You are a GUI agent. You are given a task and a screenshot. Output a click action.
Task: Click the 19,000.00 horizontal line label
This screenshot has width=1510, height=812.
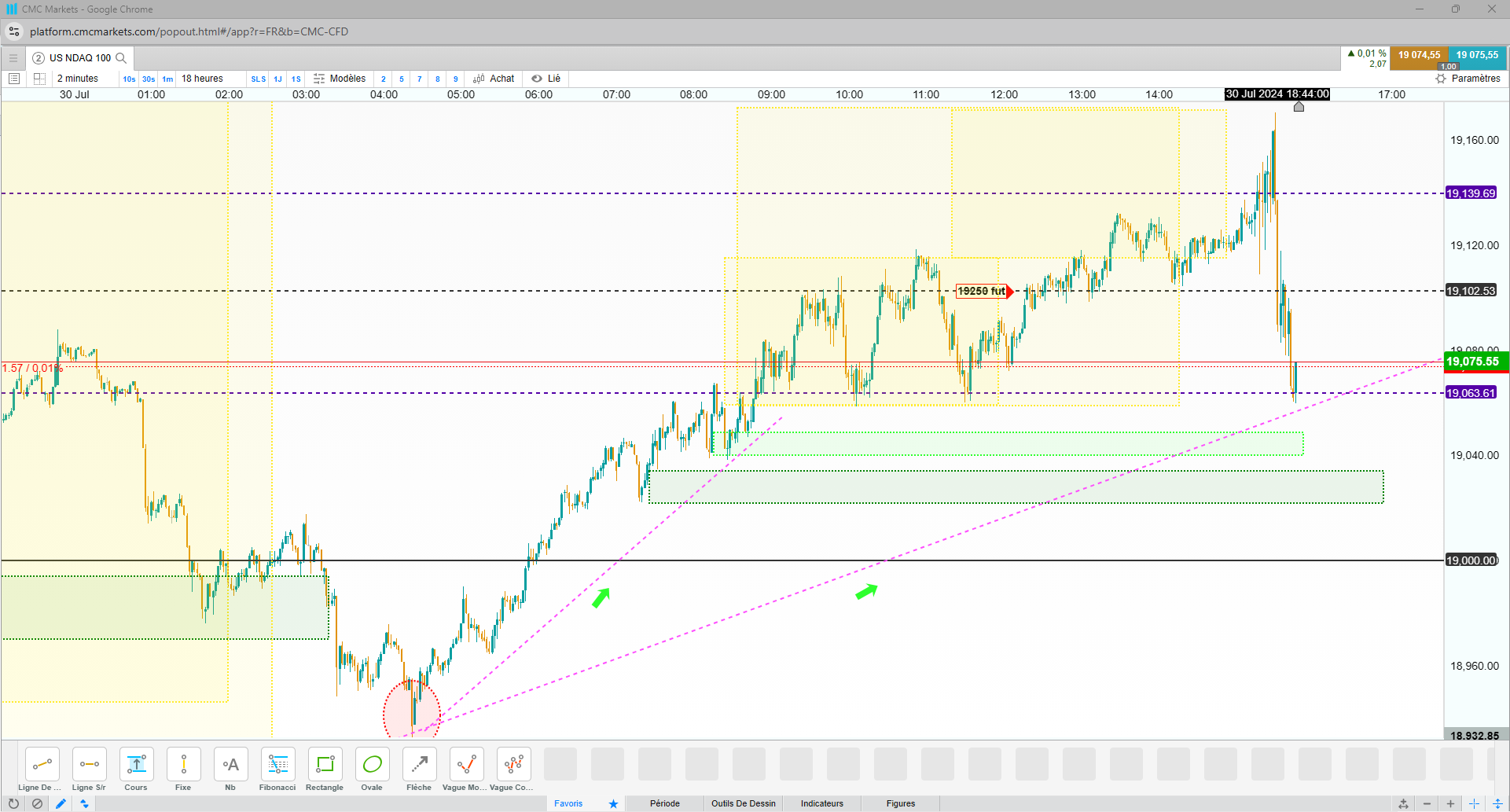click(x=1472, y=560)
